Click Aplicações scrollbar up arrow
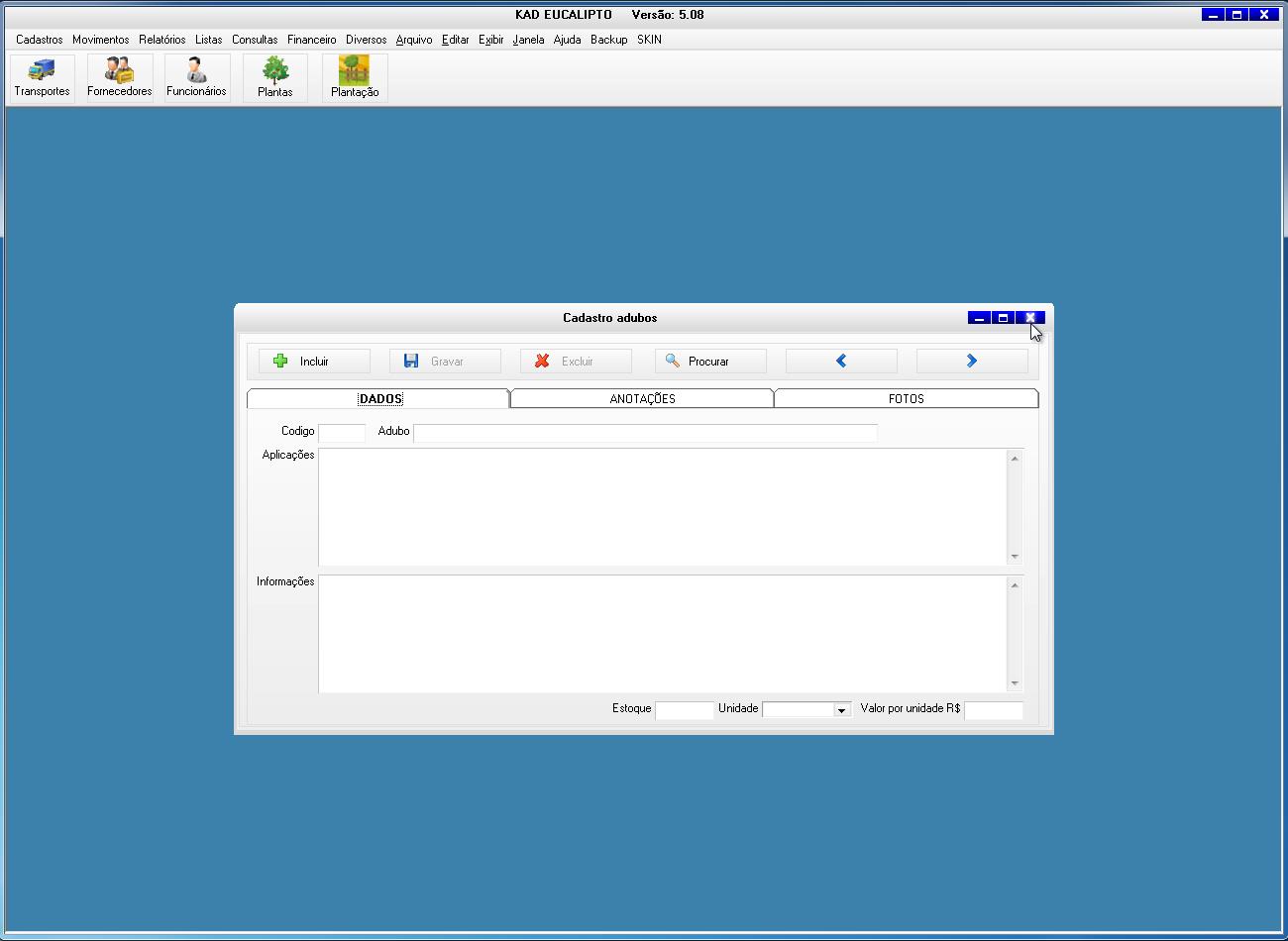This screenshot has height=941, width=1288. click(1015, 458)
